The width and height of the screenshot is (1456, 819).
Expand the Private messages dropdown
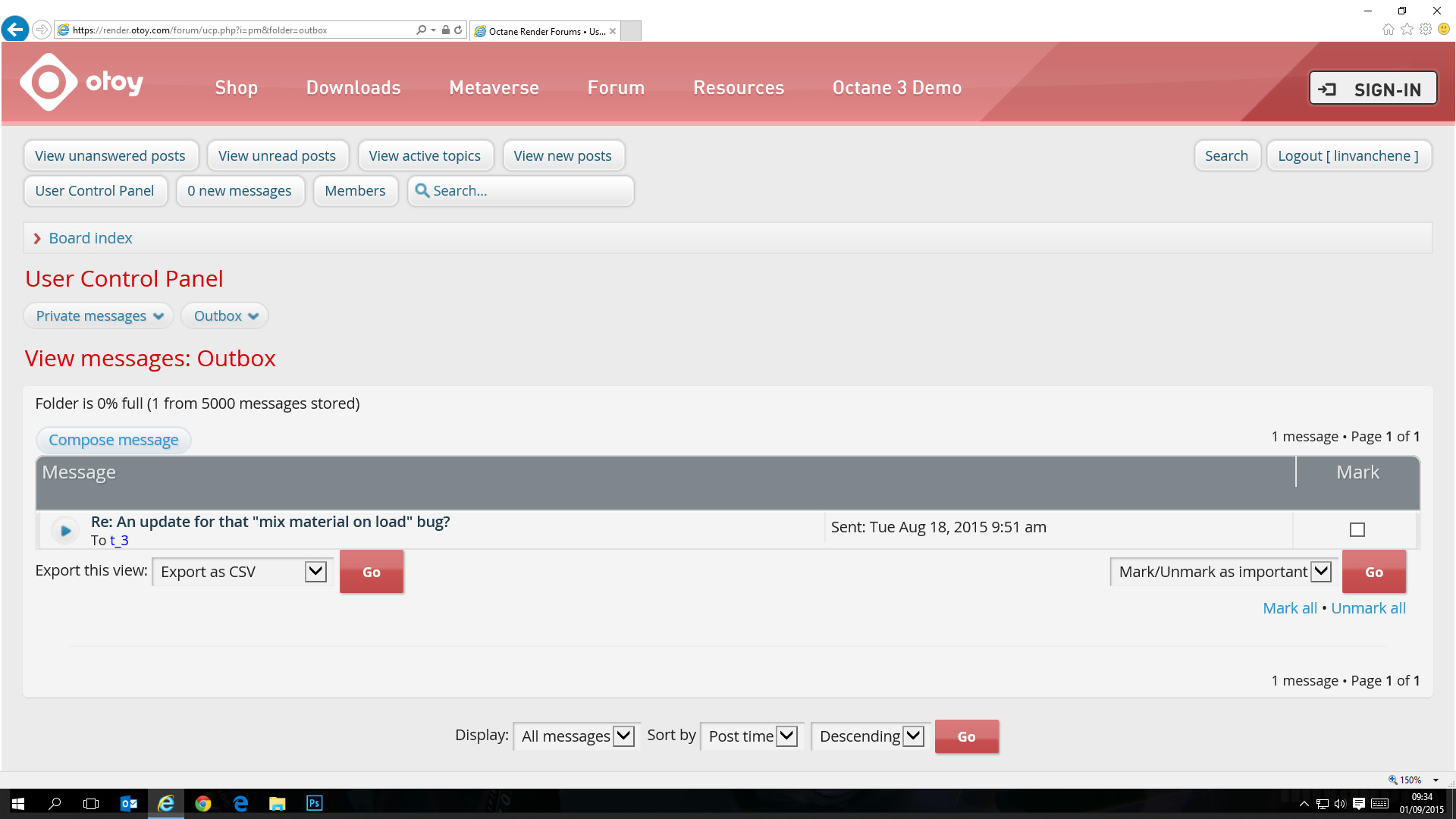pos(99,315)
